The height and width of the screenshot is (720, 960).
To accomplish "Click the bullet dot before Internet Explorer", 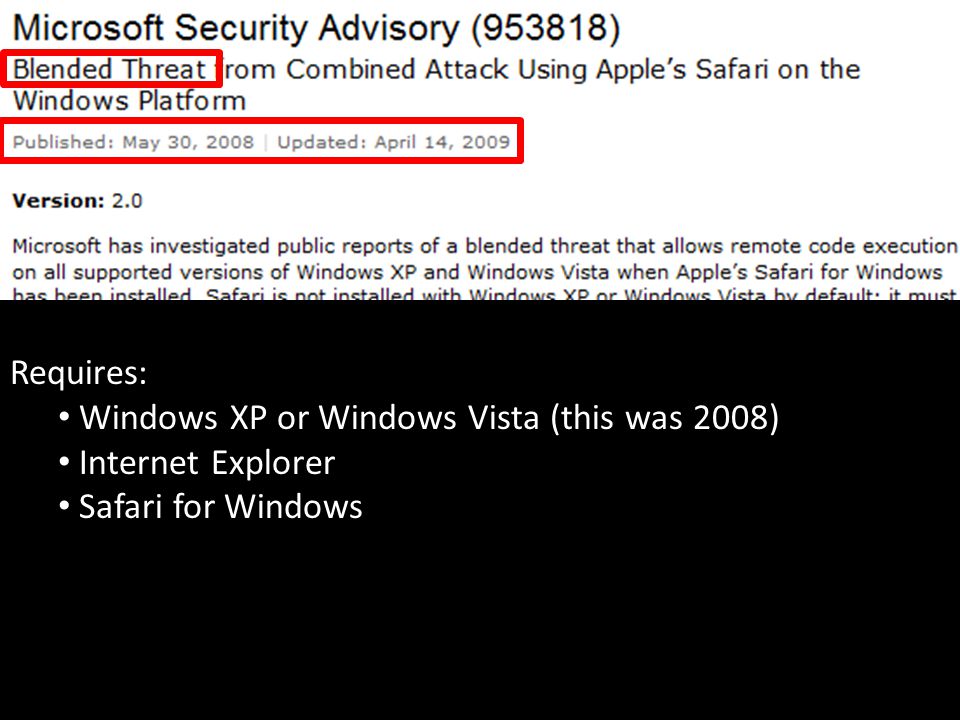I will tap(65, 462).
